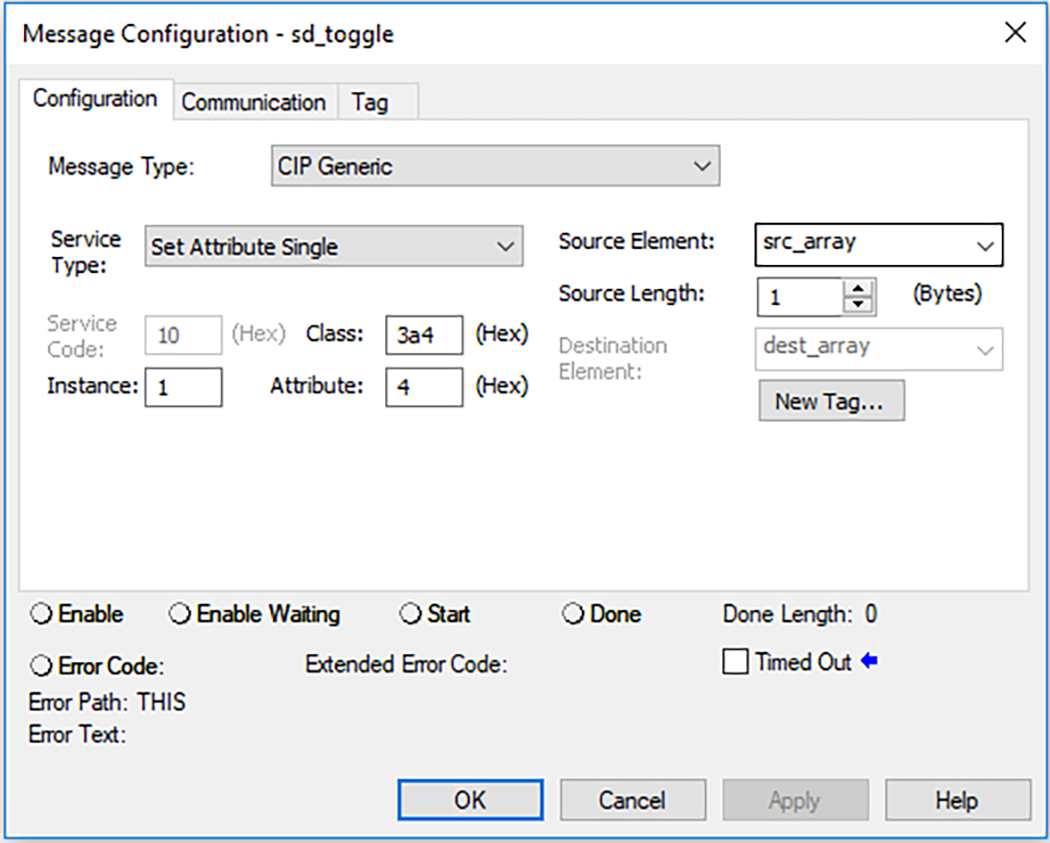The width and height of the screenshot is (1050, 843).
Task: Select the Enable Waiting indicator
Action: pos(180,614)
